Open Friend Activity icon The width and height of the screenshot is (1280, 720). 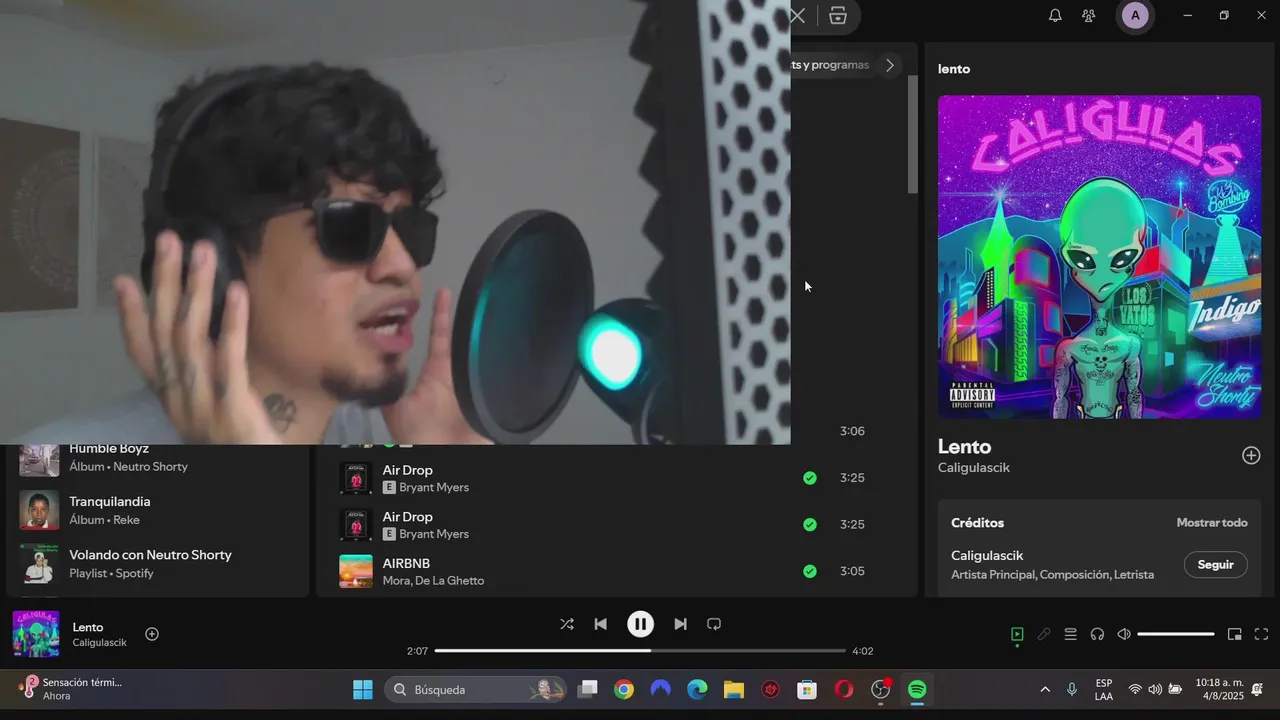(1089, 16)
